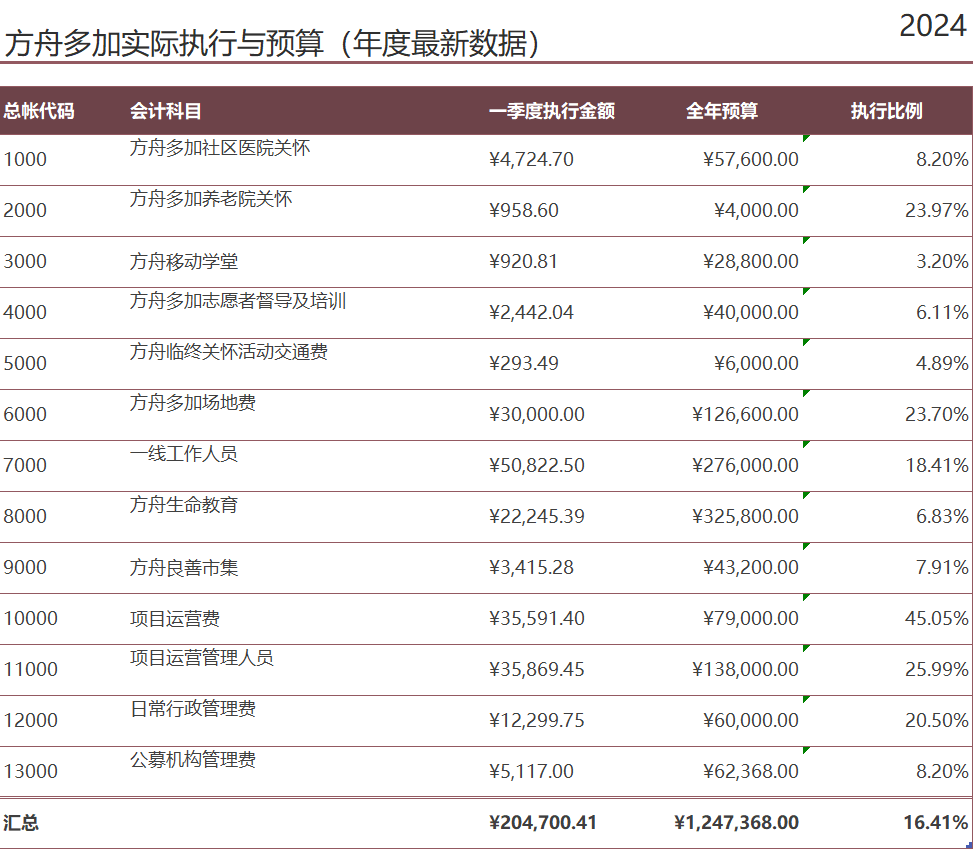Select amount ¥4,724.70
The image size is (975, 850).
(531, 159)
